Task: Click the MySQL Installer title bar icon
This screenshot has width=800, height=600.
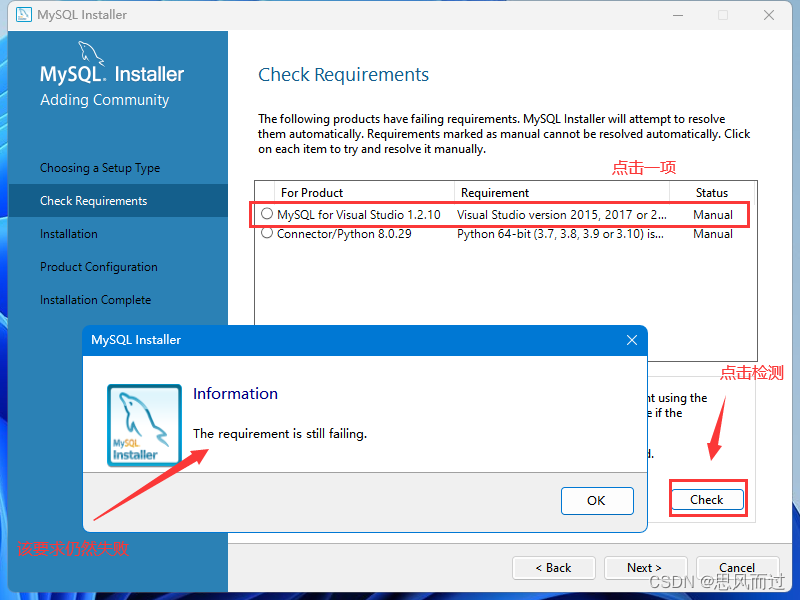Action: click(x=23, y=15)
